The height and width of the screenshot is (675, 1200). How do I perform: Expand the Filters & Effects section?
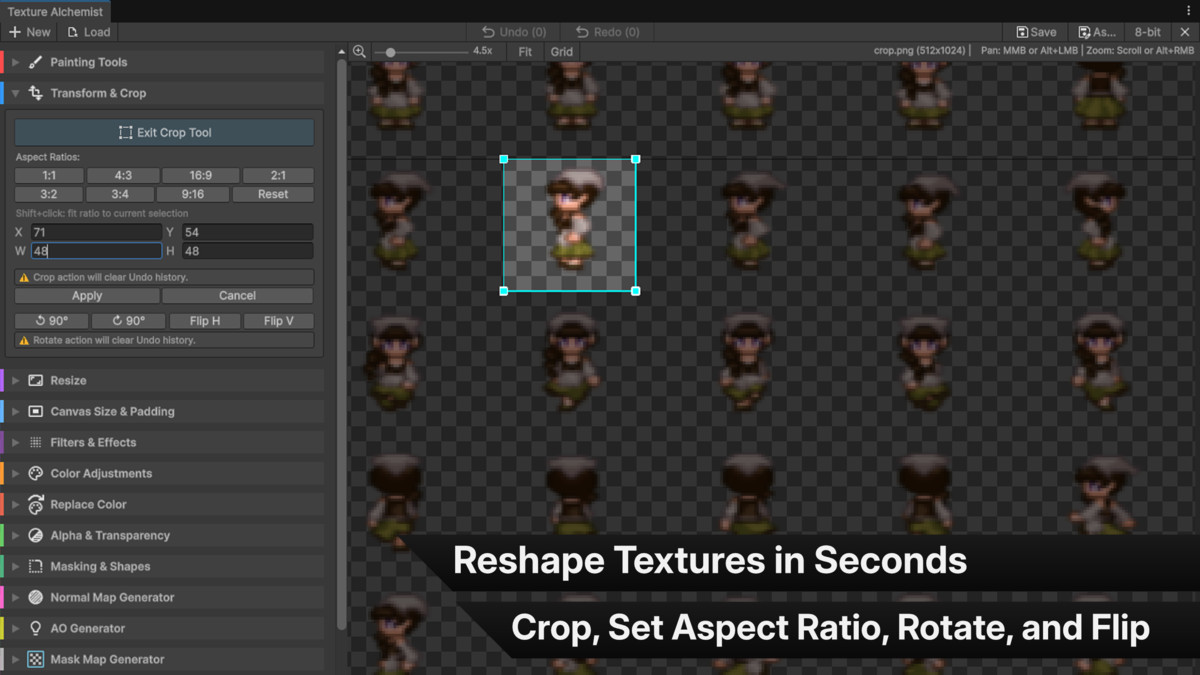pos(15,443)
